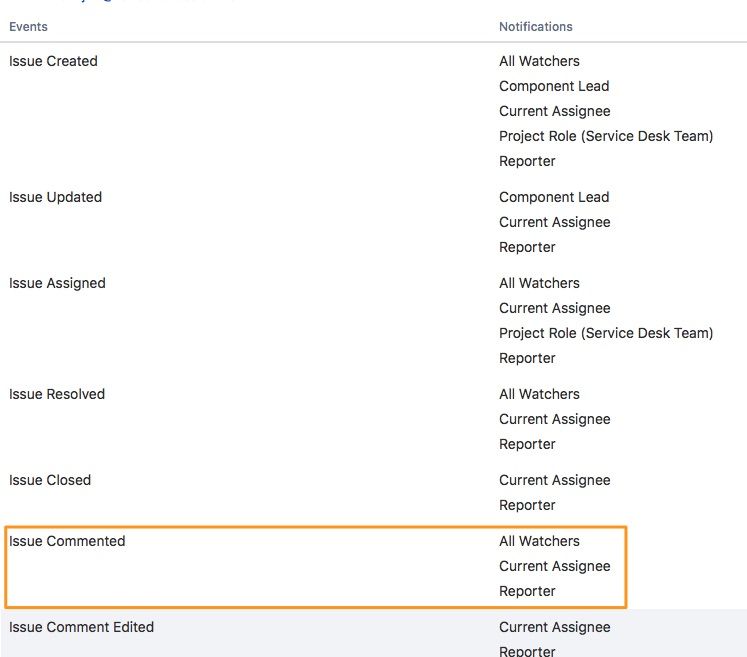Click the Events column header
Screen dimensions: 747x657
pyautogui.click(x=28, y=27)
